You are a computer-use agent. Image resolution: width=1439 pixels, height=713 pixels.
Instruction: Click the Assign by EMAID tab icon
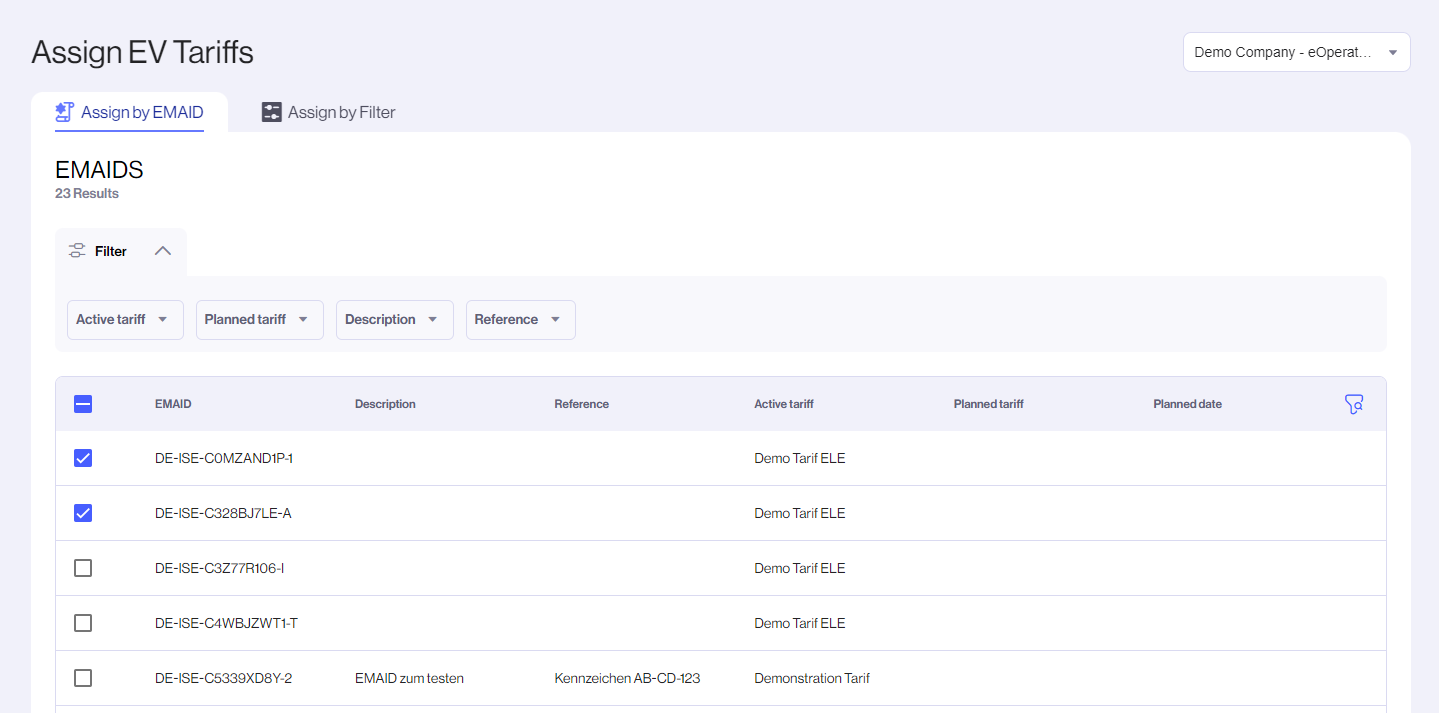coord(65,112)
